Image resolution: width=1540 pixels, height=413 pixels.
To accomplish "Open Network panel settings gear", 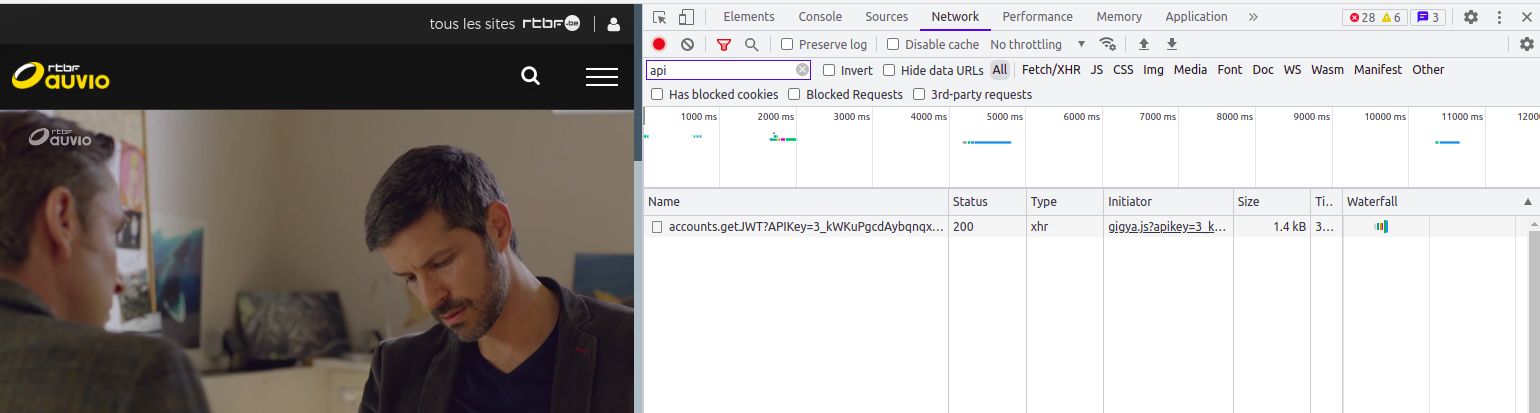I will coord(1526,44).
